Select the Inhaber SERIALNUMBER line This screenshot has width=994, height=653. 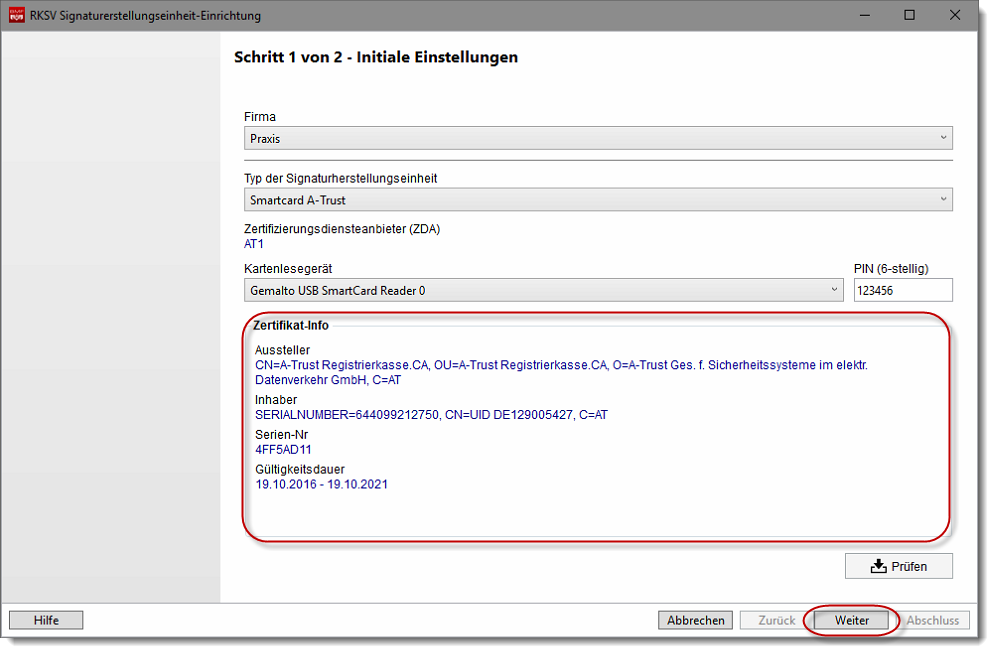[x=431, y=415]
